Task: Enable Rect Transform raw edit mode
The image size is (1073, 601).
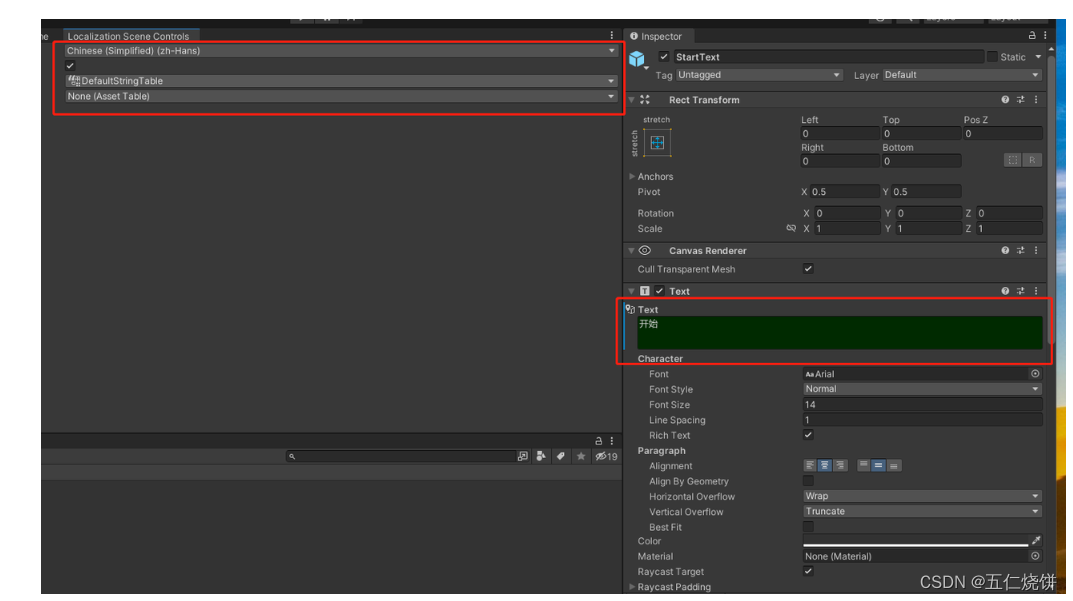Action: (1032, 160)
